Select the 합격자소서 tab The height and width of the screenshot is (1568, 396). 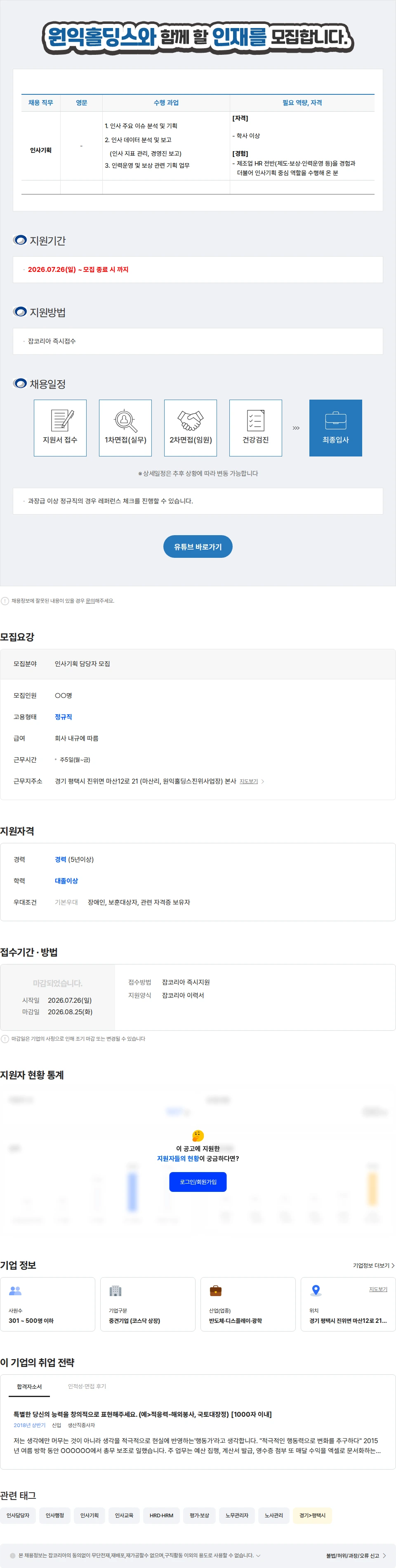coord(29,1386)
